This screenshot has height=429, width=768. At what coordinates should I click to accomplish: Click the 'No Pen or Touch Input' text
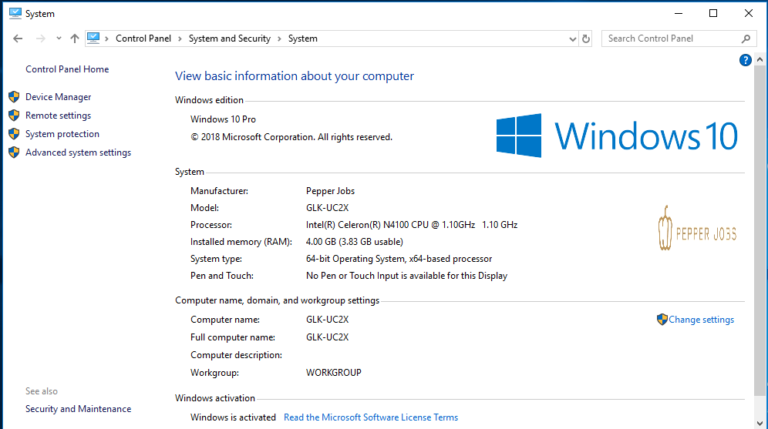tap(407, 276)
